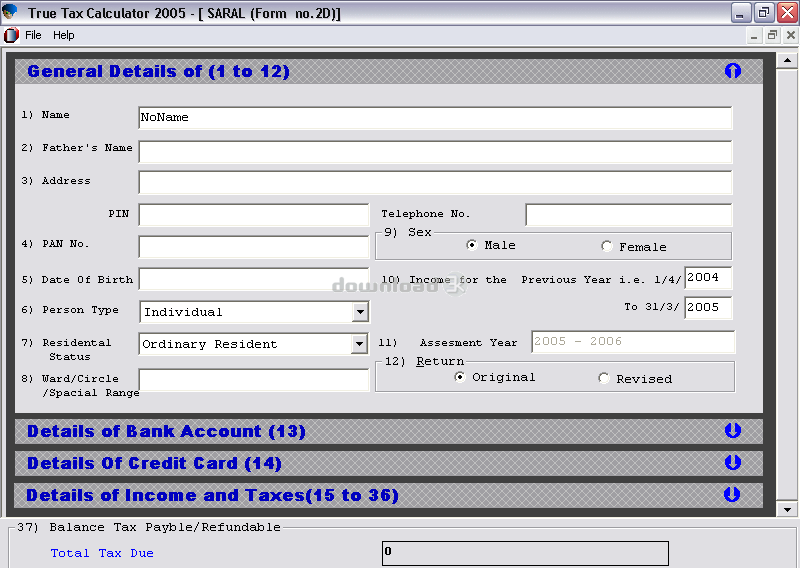Click the Telephone No. field
800x568 pixels.
(x=629, y=215)
